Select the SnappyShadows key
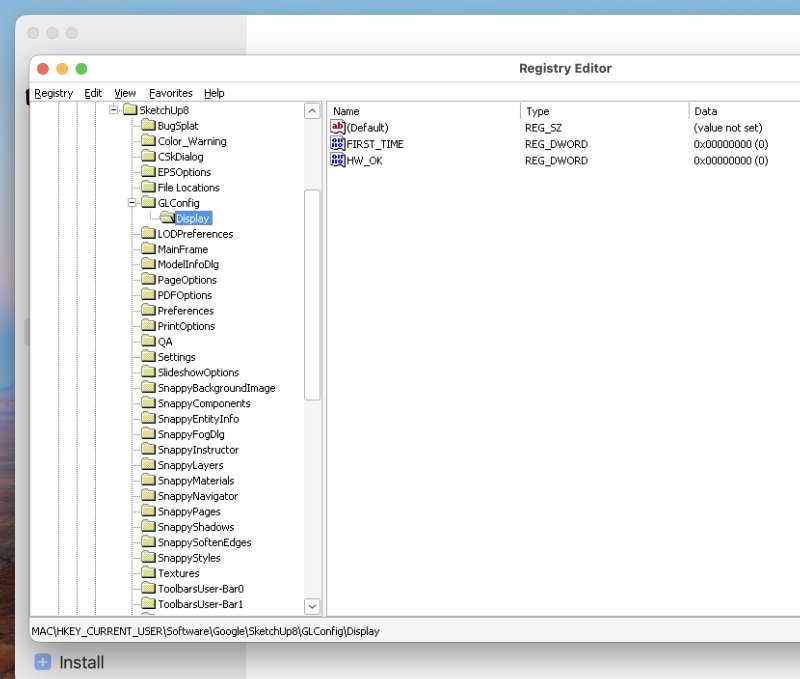This screenshot has width=800, height=679. 195,527
